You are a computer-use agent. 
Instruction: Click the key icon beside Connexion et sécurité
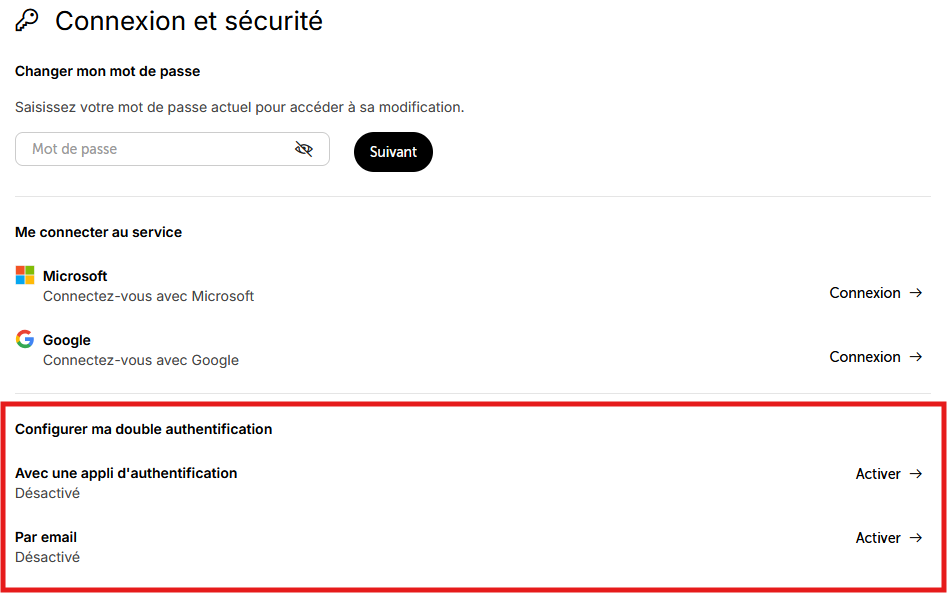27,20
